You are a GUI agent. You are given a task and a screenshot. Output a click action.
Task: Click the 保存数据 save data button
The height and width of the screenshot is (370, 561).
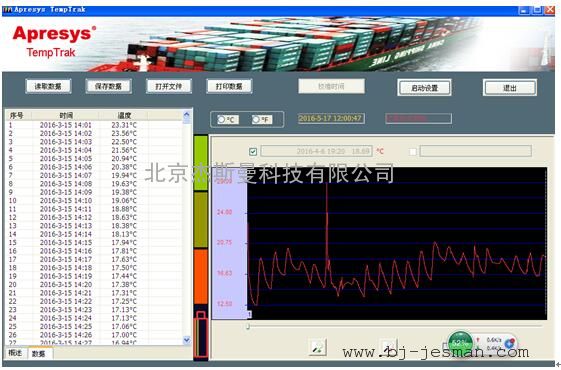(108, 86)
